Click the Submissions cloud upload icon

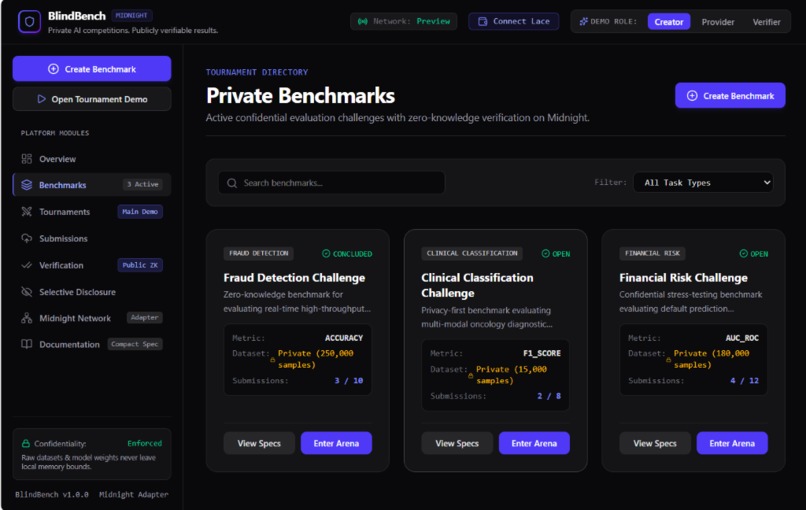(x=27, y=239)
